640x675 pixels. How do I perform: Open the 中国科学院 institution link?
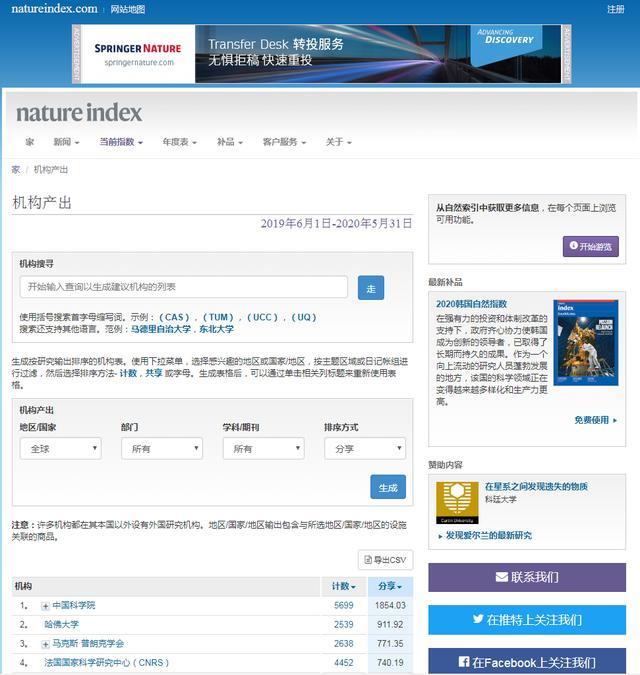point(74,606)
